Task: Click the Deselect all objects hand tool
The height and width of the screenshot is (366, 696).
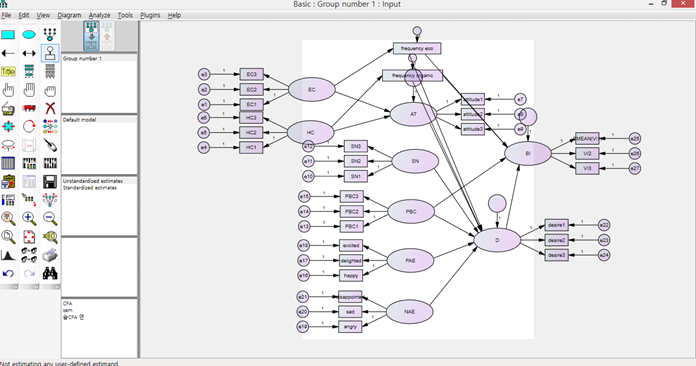Action: point(50,90)
